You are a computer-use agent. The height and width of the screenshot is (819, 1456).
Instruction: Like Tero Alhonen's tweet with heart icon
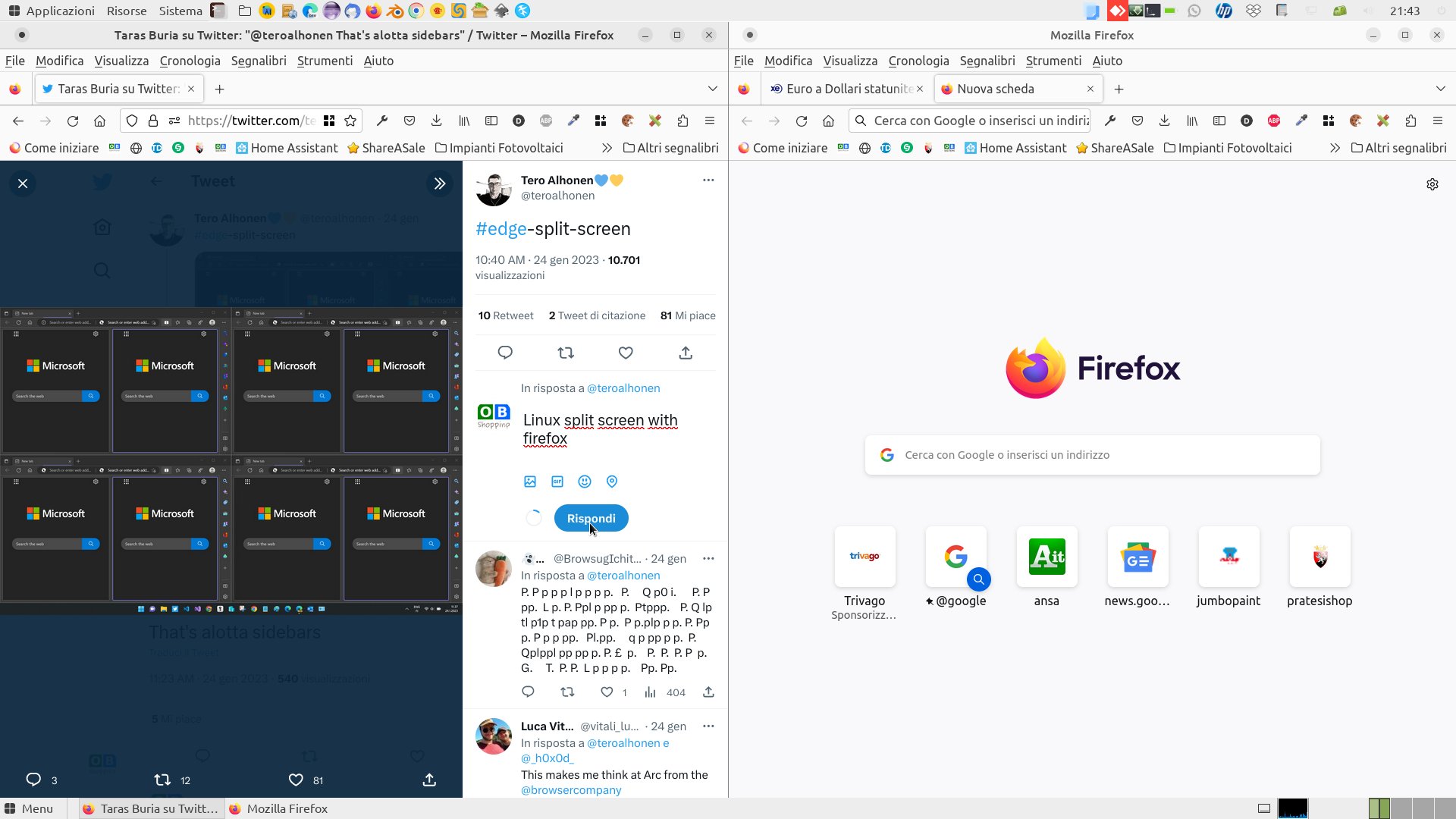[626, 353]
